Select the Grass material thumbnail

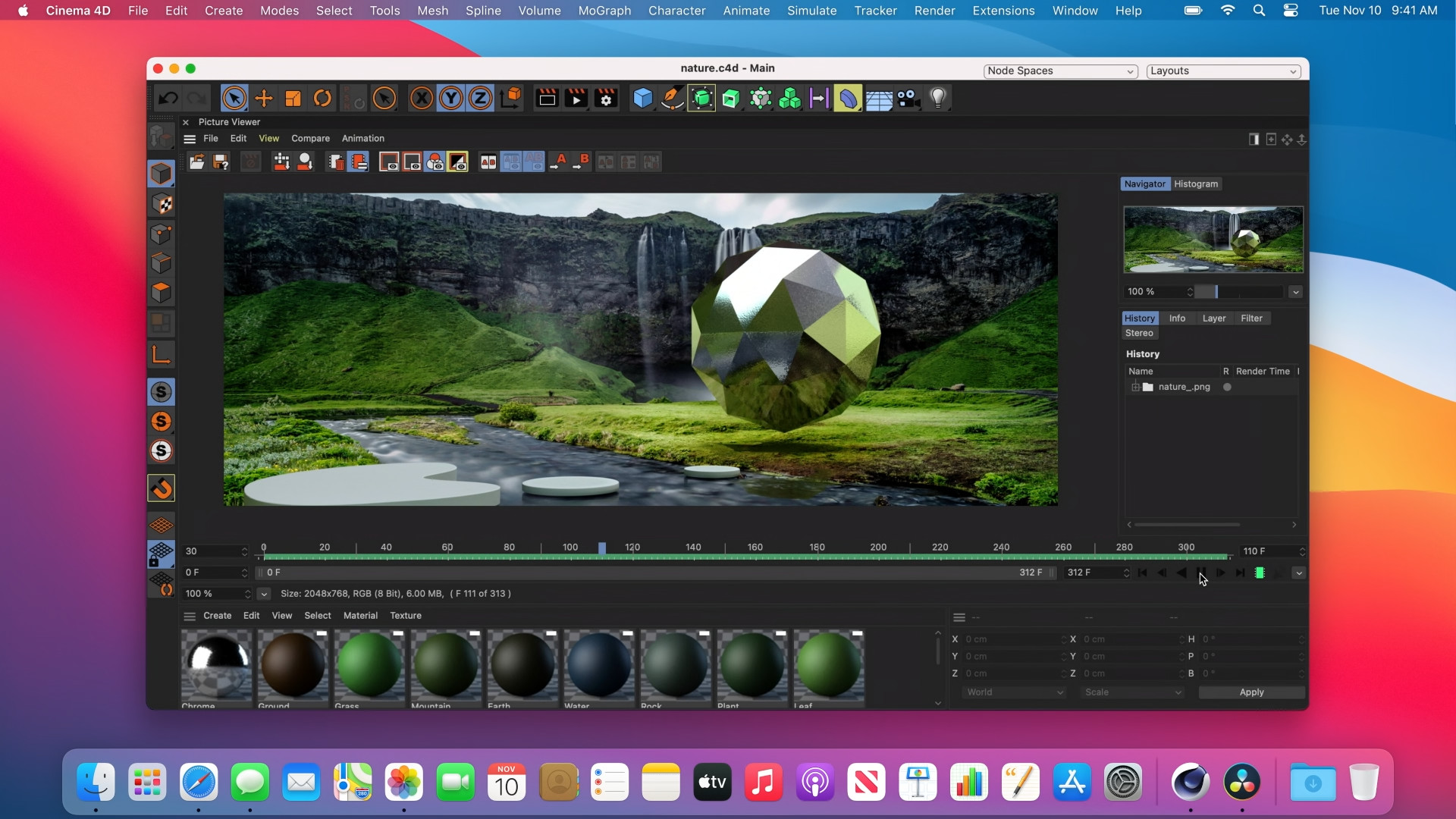(369, 666)
